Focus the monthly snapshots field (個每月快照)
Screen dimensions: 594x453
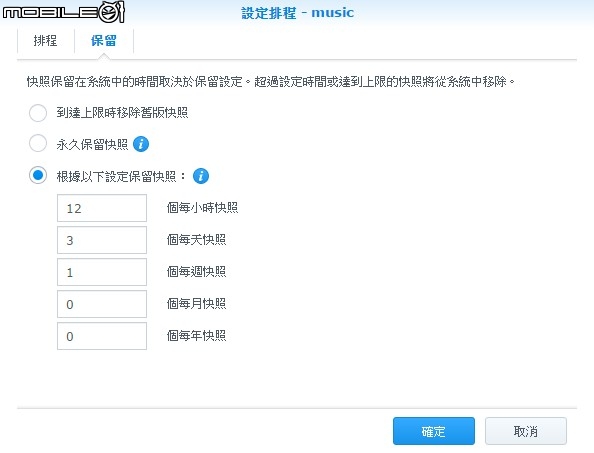[102, 304]
